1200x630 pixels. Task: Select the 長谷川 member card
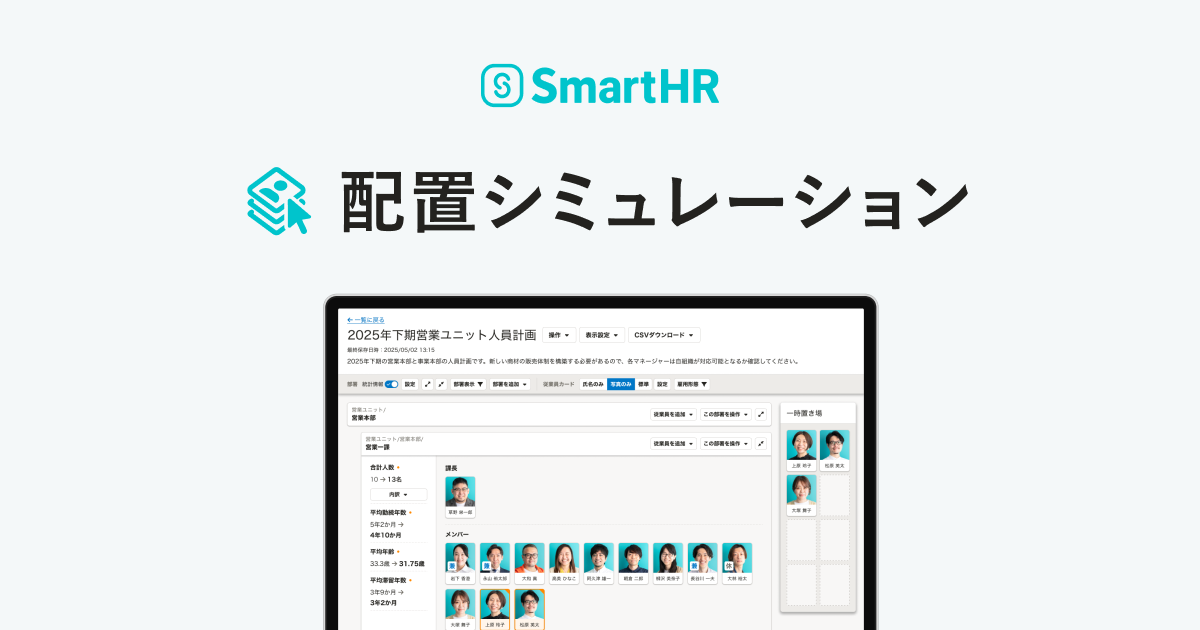point(702,563)
